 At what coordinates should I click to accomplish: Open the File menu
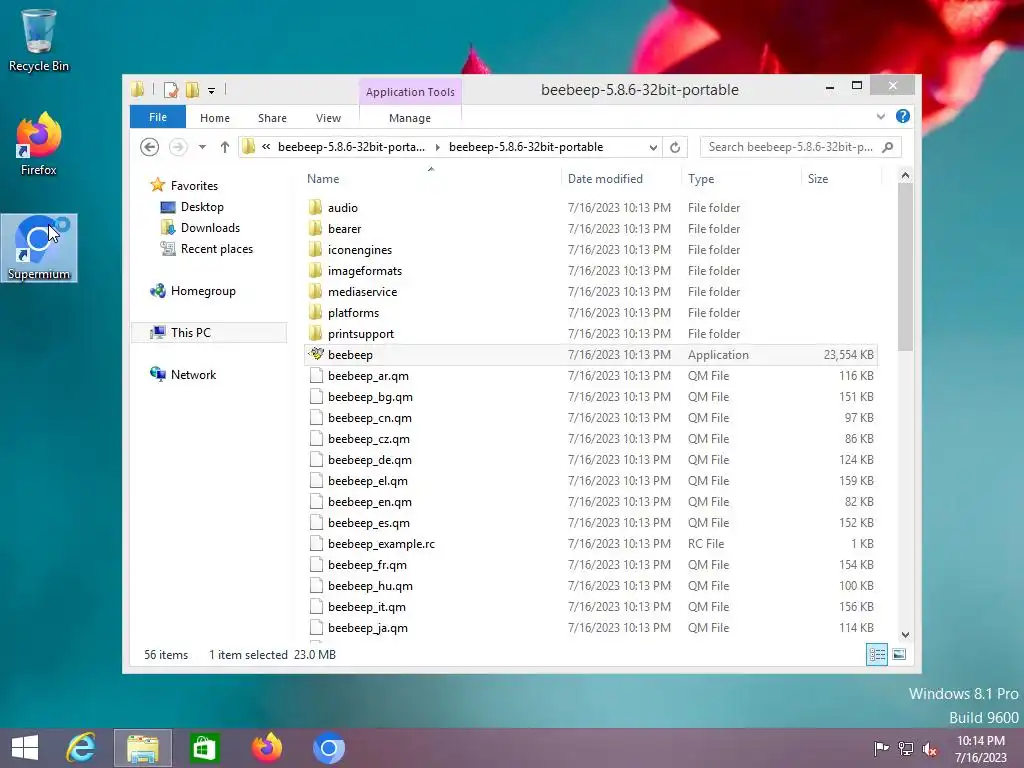[x=157, y=117]
